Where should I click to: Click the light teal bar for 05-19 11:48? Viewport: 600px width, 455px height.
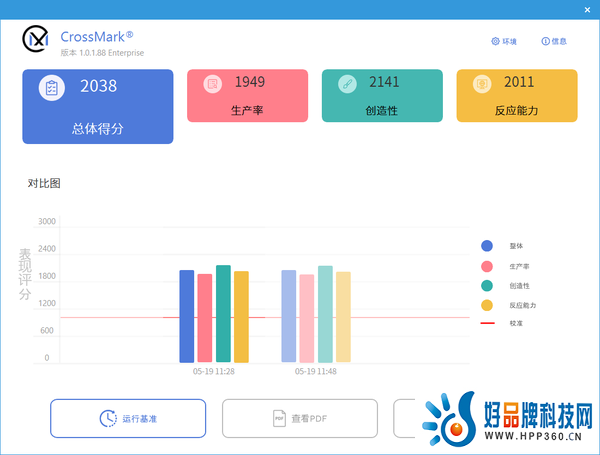coord(325,314)
